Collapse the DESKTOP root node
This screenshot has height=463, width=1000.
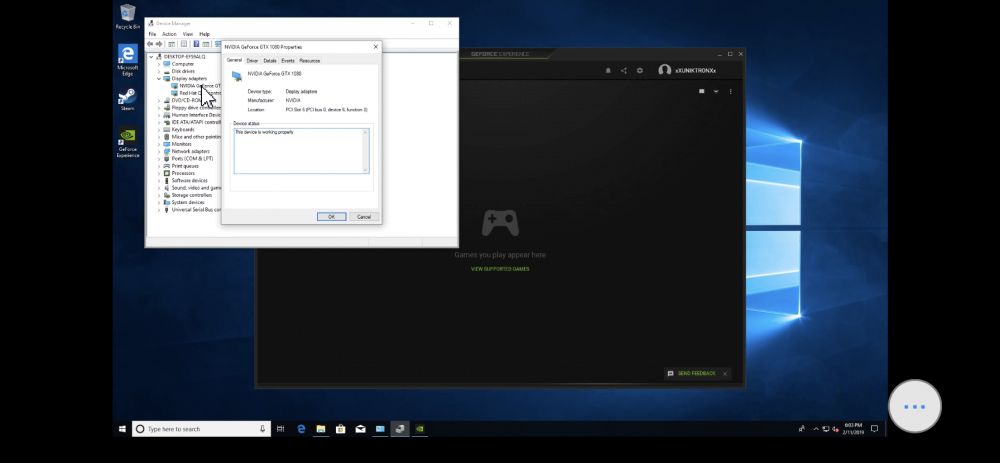click(x=151, y=57)
